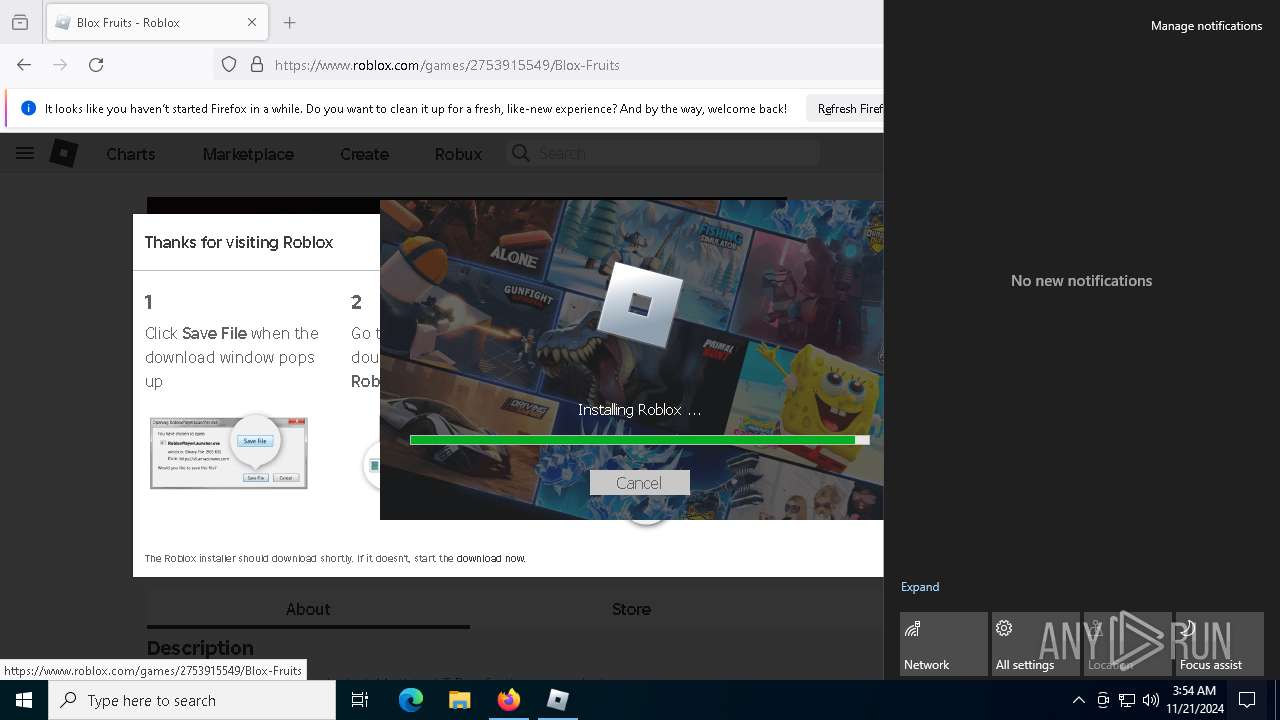Click the Roblox logo icon
Image resolution: width=1280 pixels, height=720 pixels.
[x=64, y=153]
